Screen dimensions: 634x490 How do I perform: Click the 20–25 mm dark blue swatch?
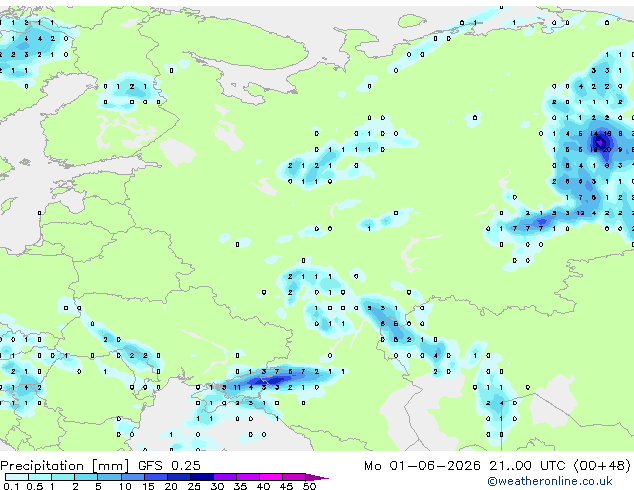coord(178,477)
